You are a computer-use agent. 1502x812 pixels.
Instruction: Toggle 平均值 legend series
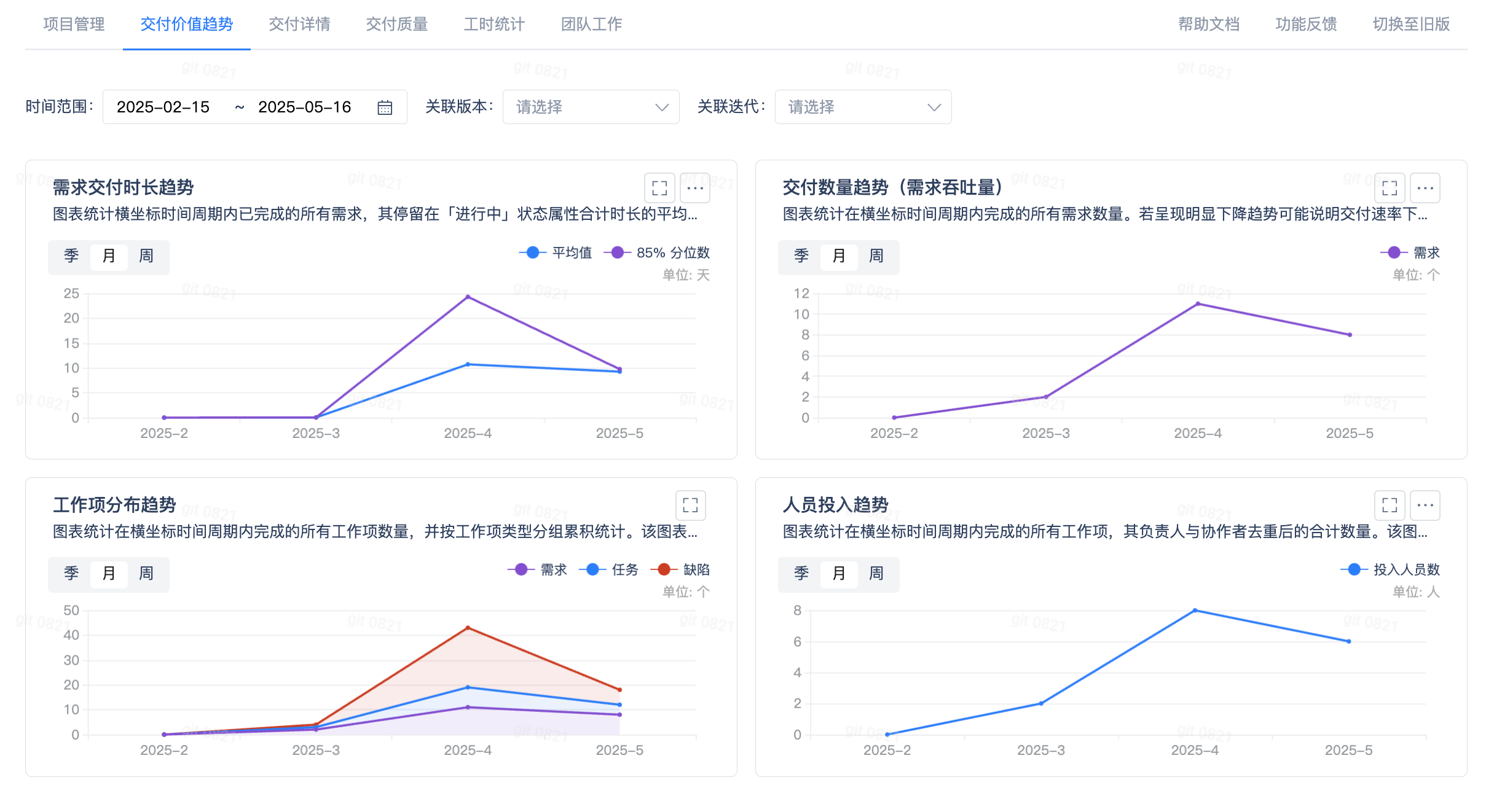pyautogui.click(x=556, y=252)
